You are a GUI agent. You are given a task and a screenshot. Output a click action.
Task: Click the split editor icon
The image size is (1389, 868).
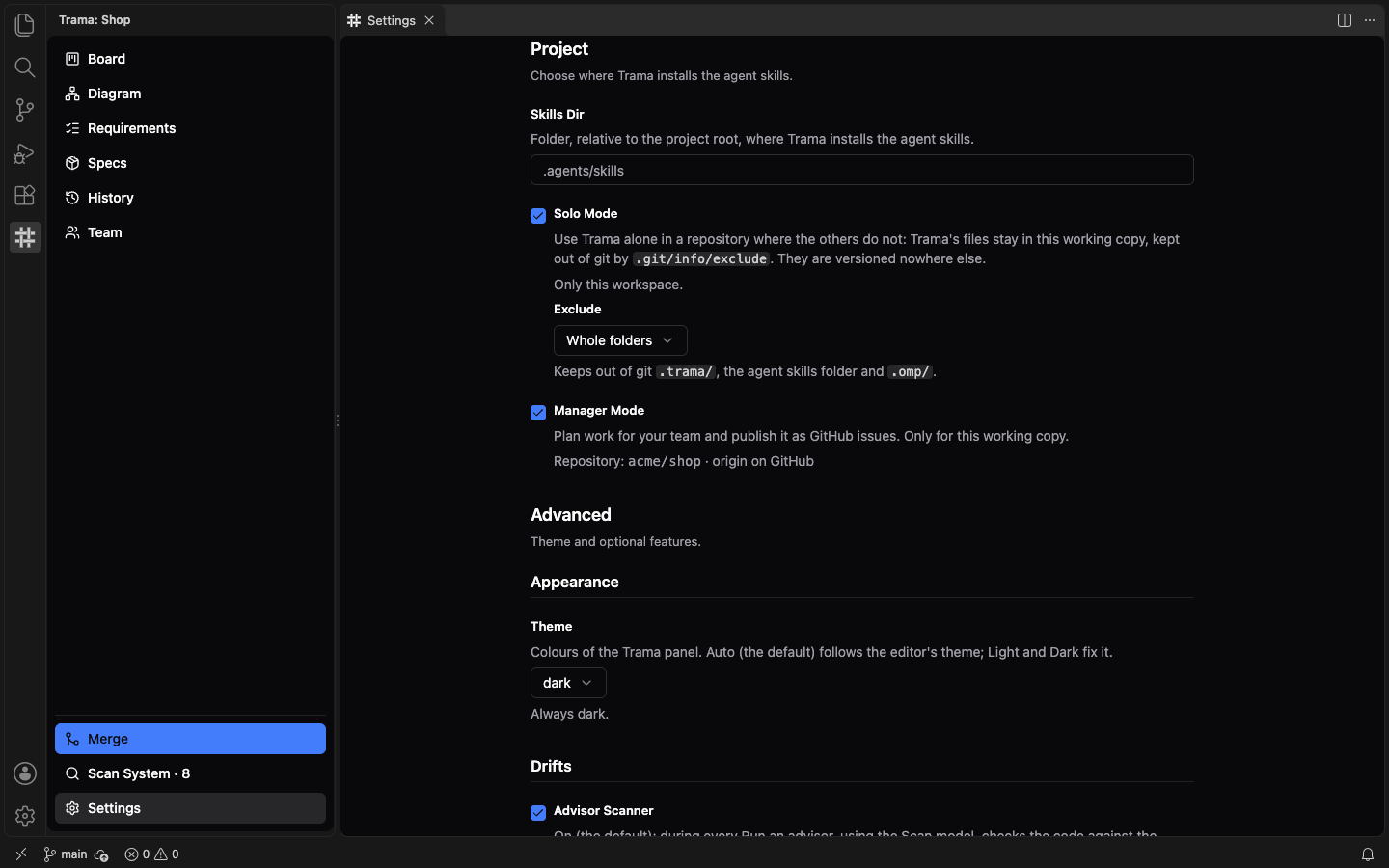pyautogui.click(x=1345, y=20)
